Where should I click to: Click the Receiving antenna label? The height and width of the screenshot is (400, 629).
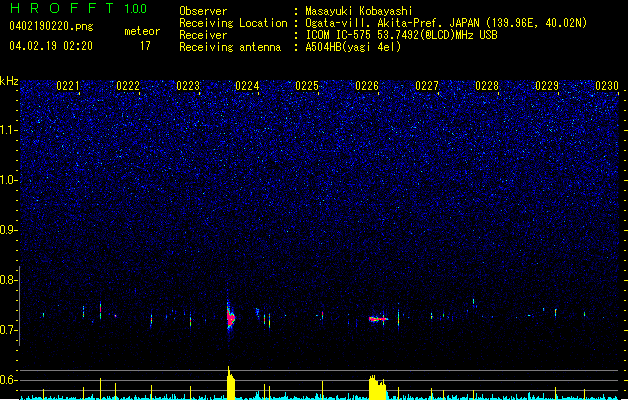230,47
